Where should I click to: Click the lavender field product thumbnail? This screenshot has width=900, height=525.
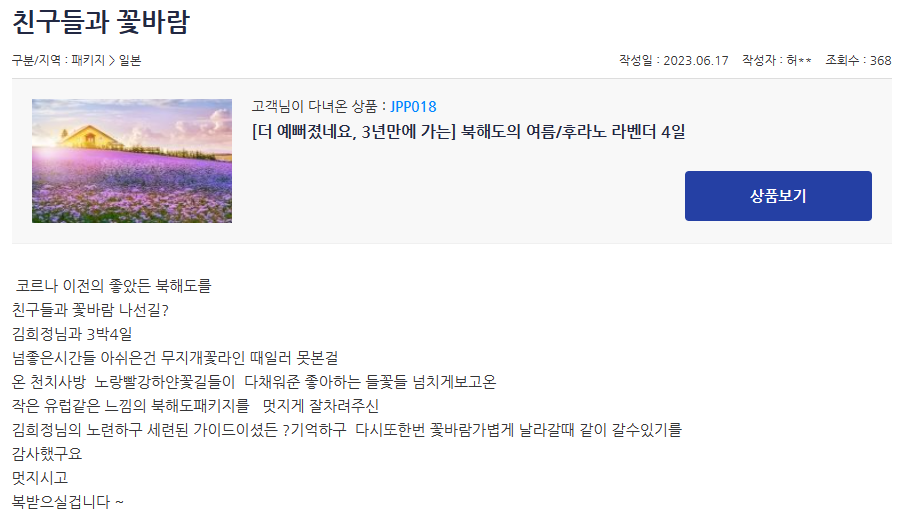coord(132,161)
